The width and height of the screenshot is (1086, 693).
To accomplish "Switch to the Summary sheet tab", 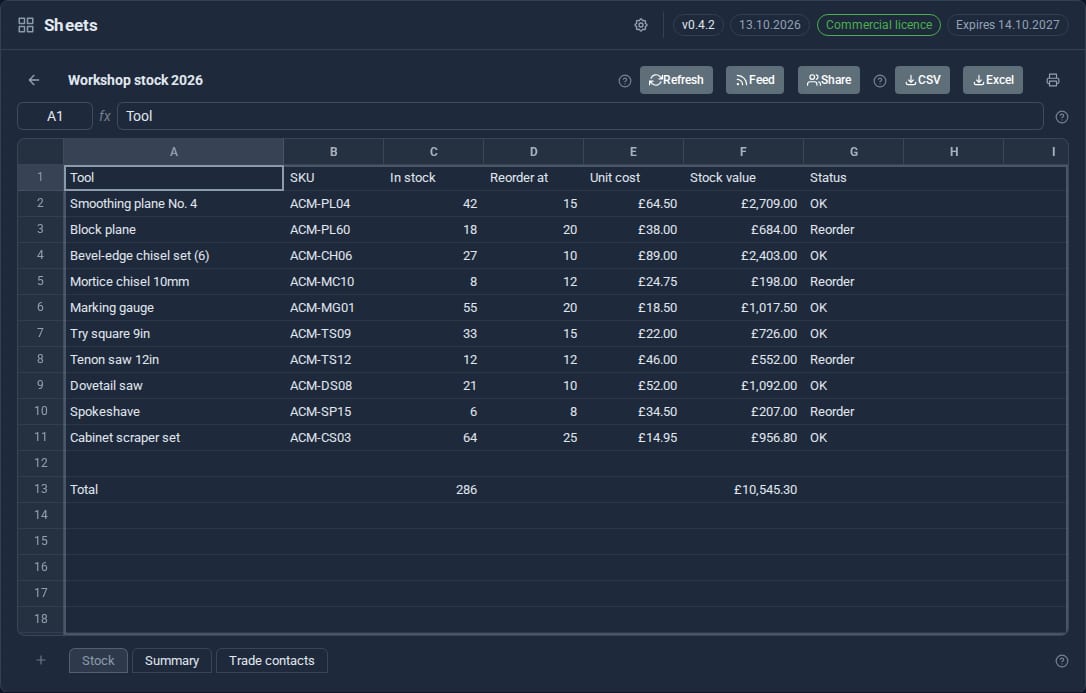I will pyautogui.click(x=172, y=660).
